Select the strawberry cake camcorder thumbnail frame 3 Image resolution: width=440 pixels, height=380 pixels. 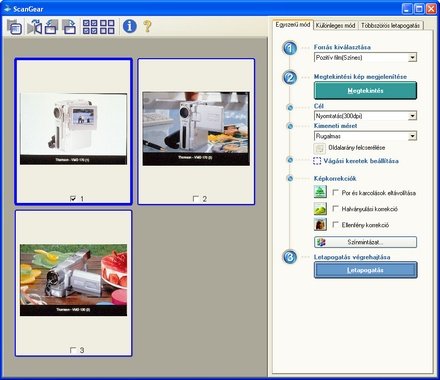pos(73,280)
